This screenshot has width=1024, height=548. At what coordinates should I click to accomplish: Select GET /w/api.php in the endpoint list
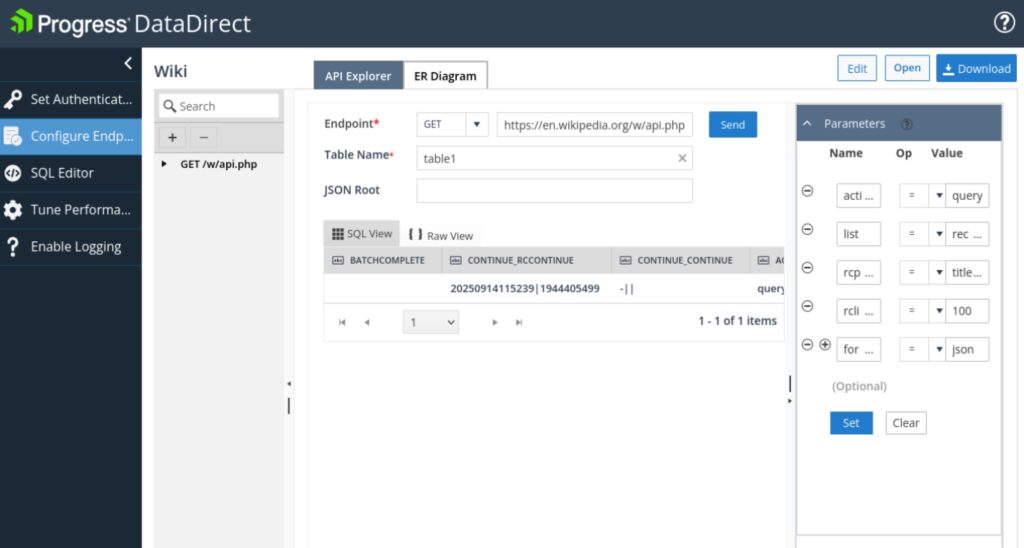[219, 164]
